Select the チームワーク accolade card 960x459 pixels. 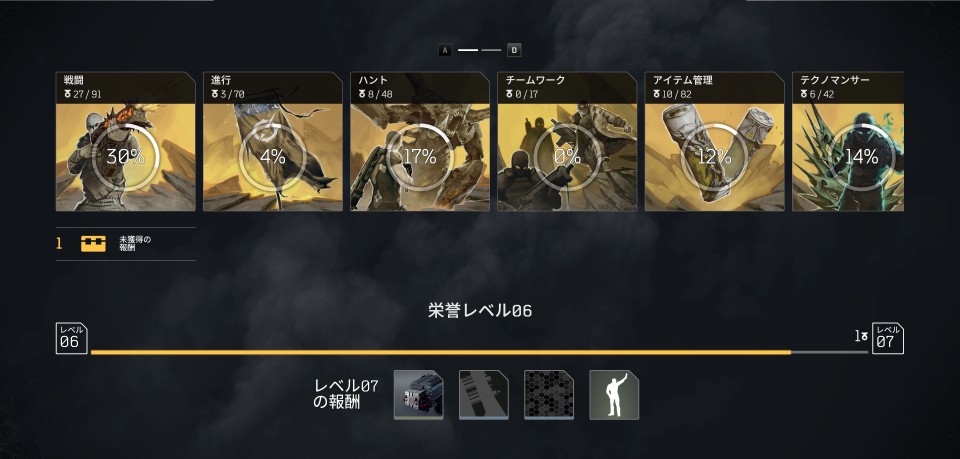pos(567,141)
